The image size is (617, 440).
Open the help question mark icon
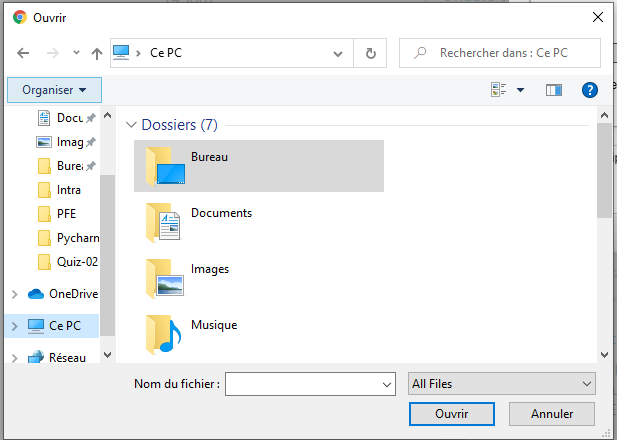[589, 90]
